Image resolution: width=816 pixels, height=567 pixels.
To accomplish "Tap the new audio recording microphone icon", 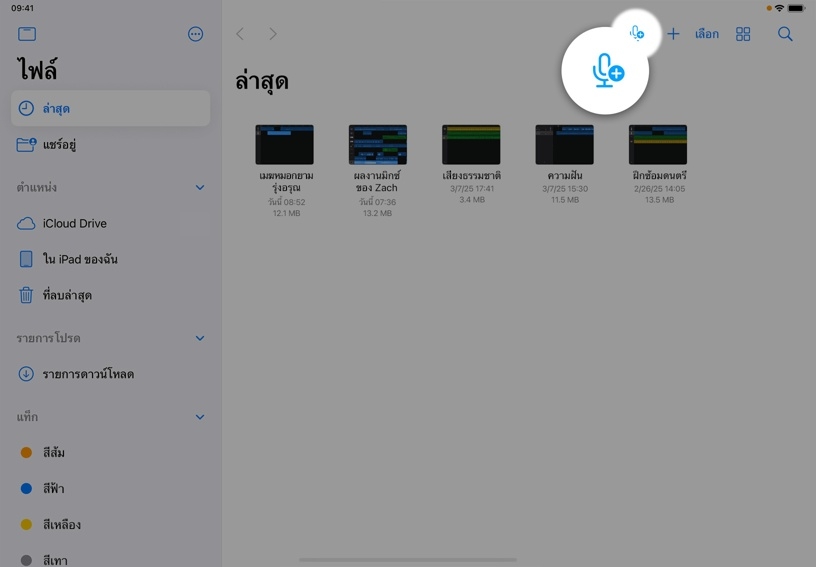I will 637,33.
